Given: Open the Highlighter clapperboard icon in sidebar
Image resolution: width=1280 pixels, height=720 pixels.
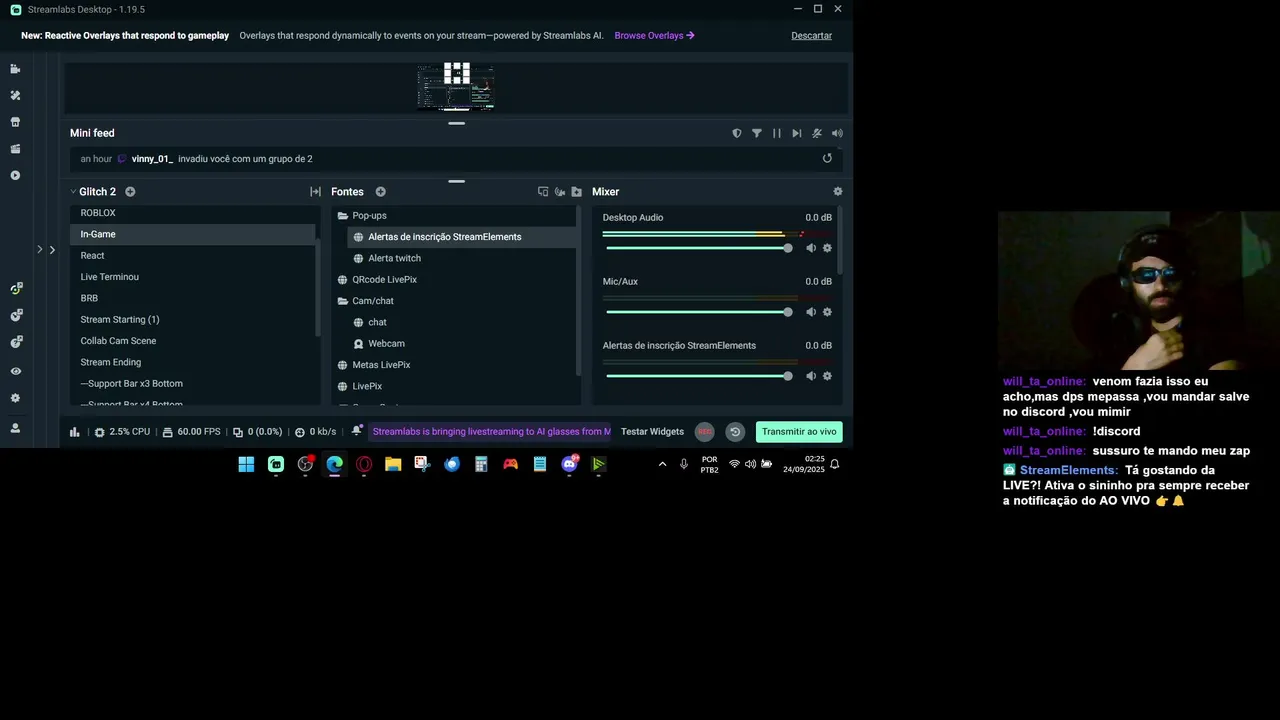Looking at the screenshot, I should click(x=15, y=149).
